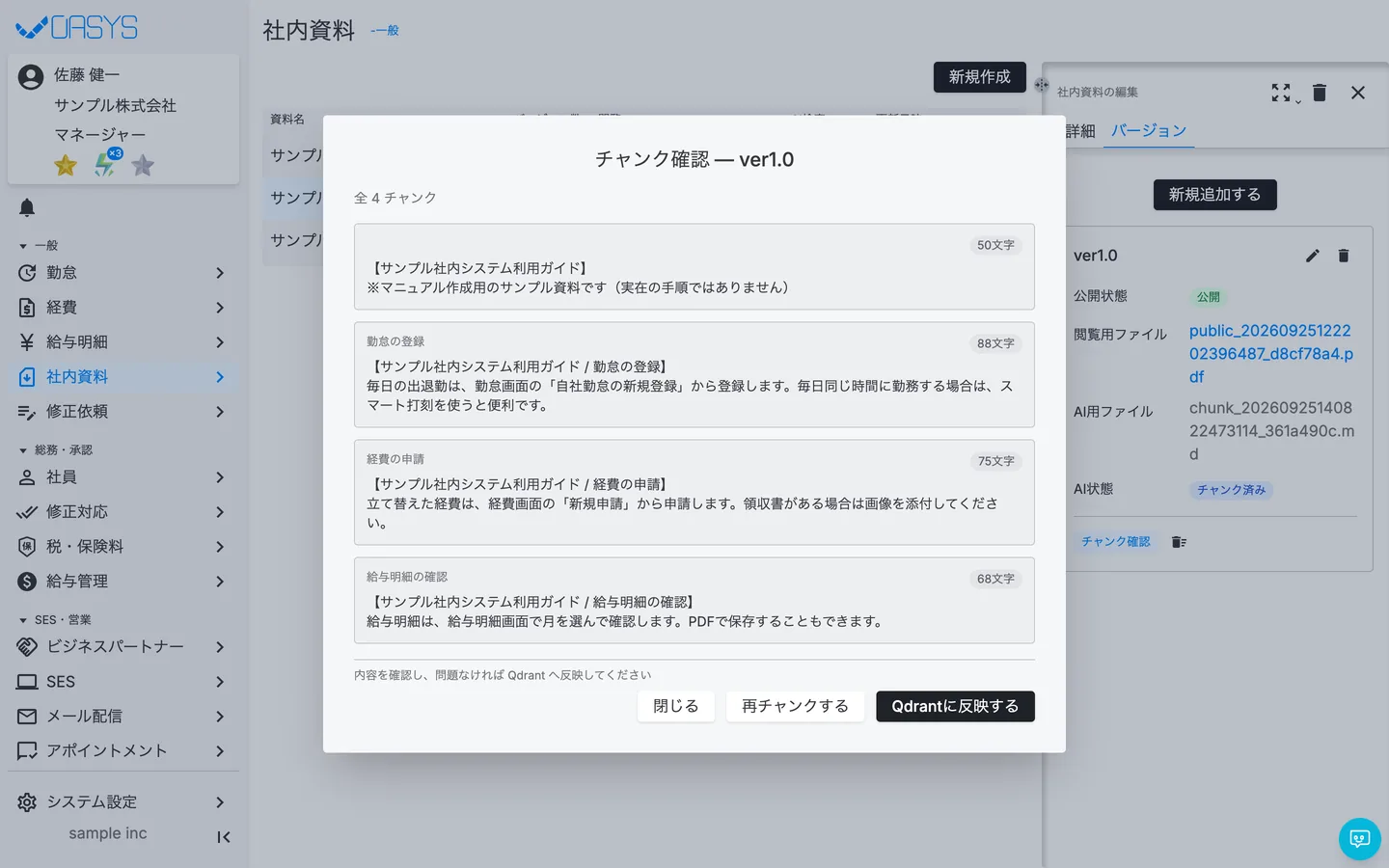
Task: Delete ver1.0 with its trash icon
Action: click(1344, 256)
